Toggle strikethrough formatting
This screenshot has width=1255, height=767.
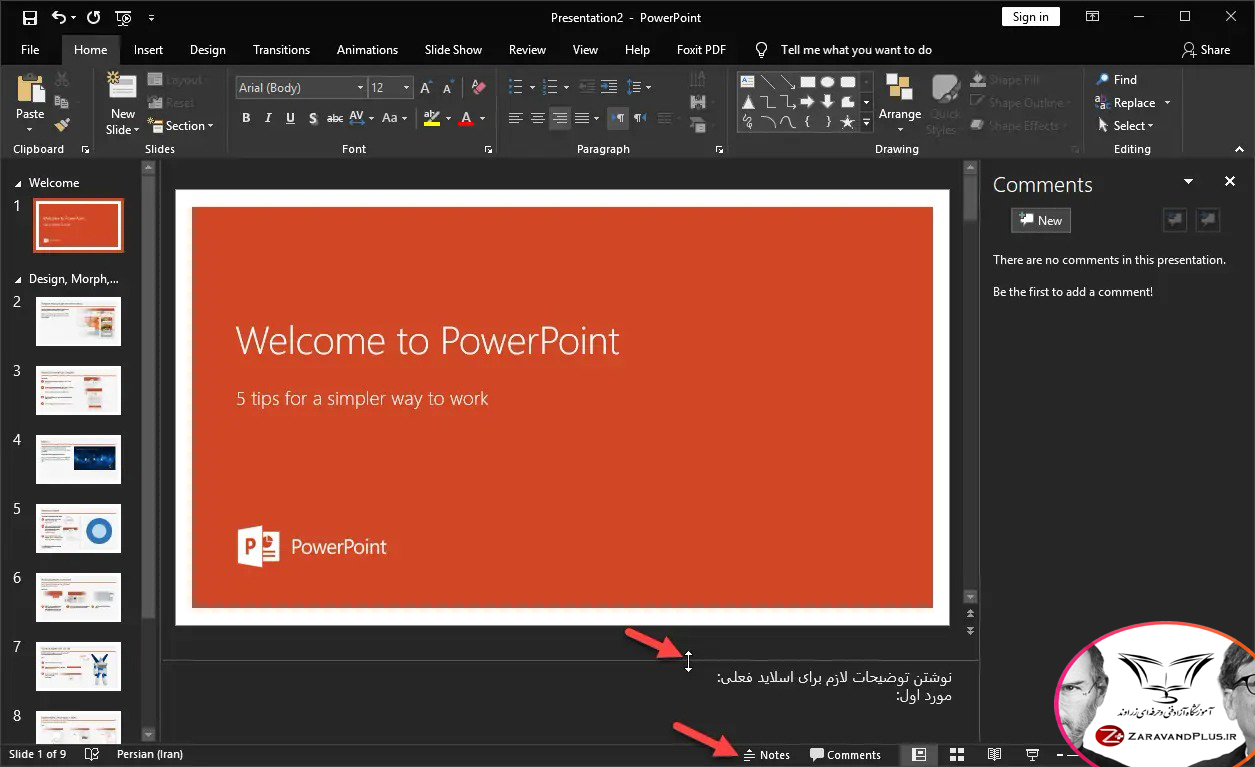click(335, 118)
